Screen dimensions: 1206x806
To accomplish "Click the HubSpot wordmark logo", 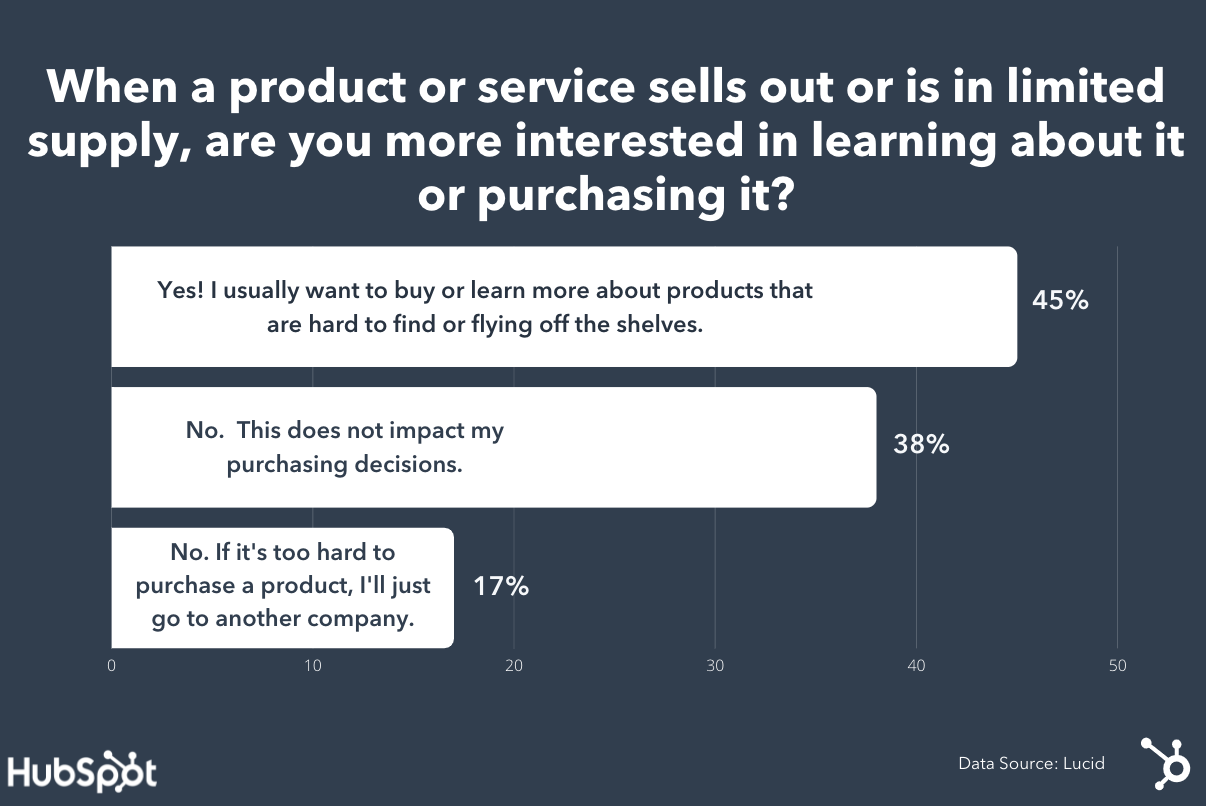I will point(82,772).
